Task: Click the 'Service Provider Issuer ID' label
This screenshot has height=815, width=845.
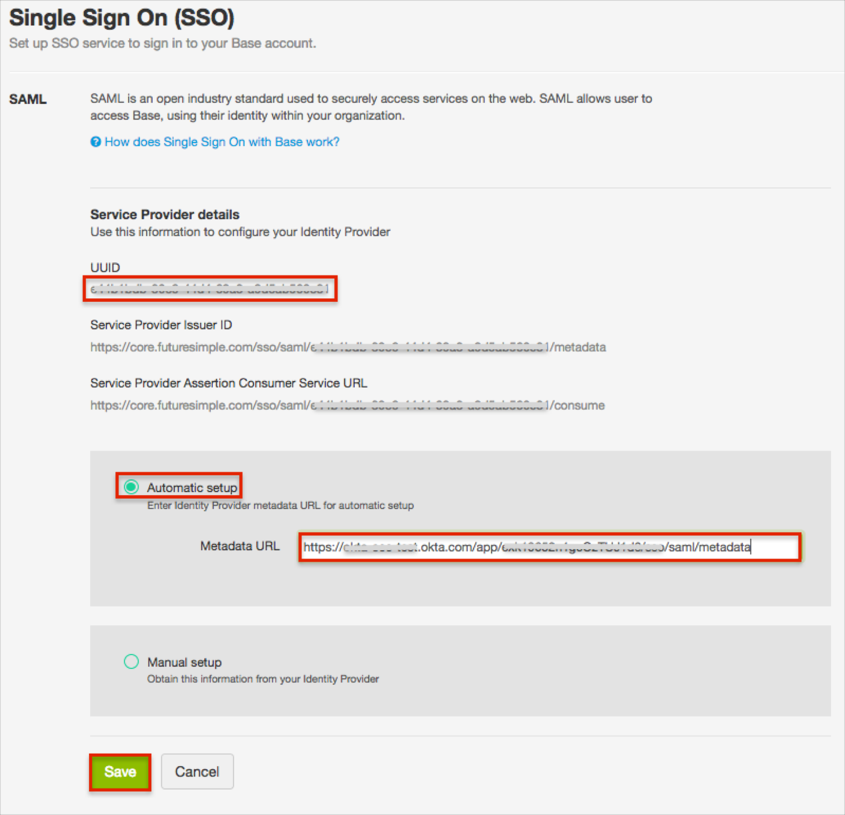Action: pos(161,325)
